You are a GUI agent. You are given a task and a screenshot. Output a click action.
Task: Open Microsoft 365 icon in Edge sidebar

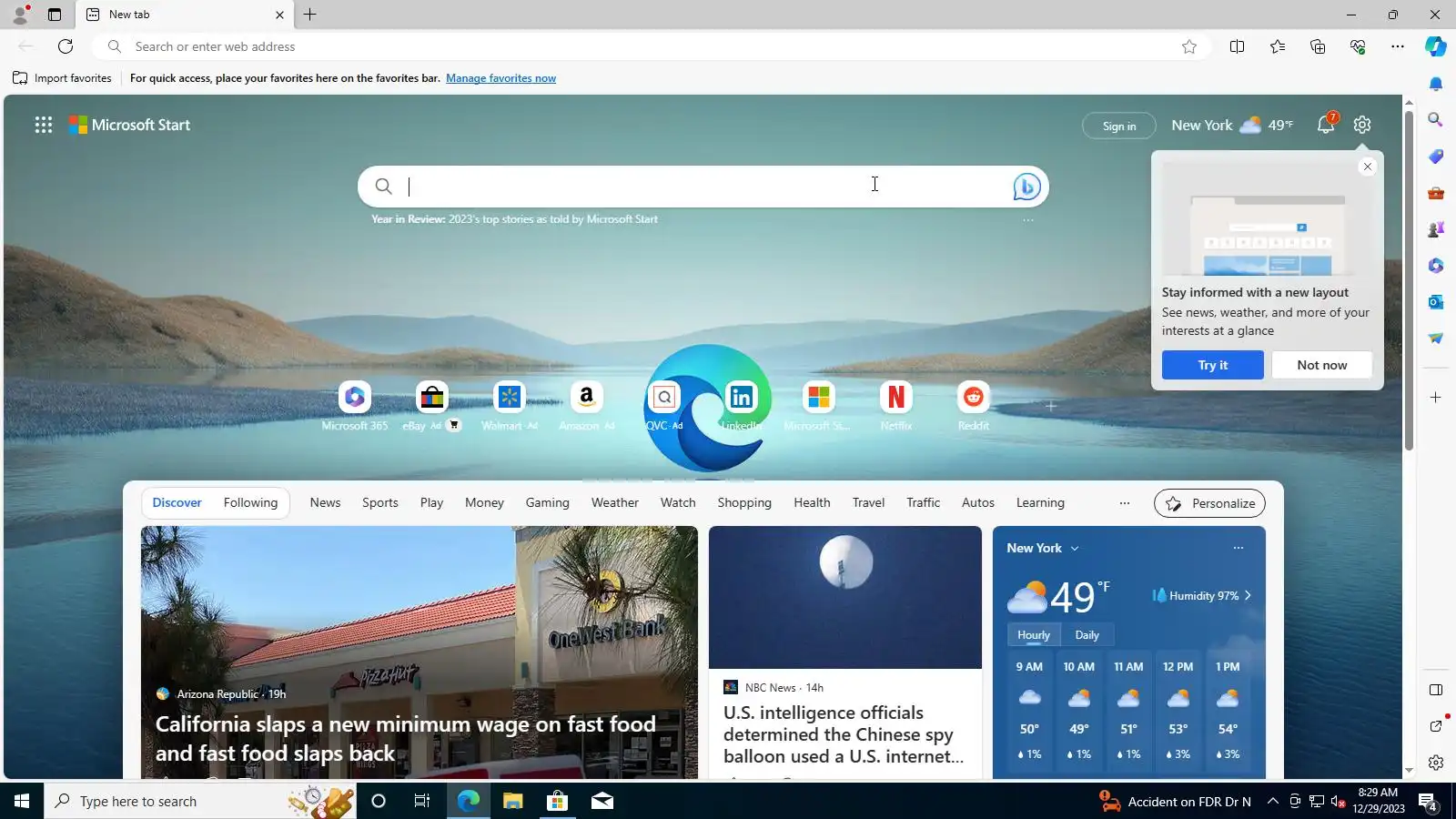(1435, 266)
